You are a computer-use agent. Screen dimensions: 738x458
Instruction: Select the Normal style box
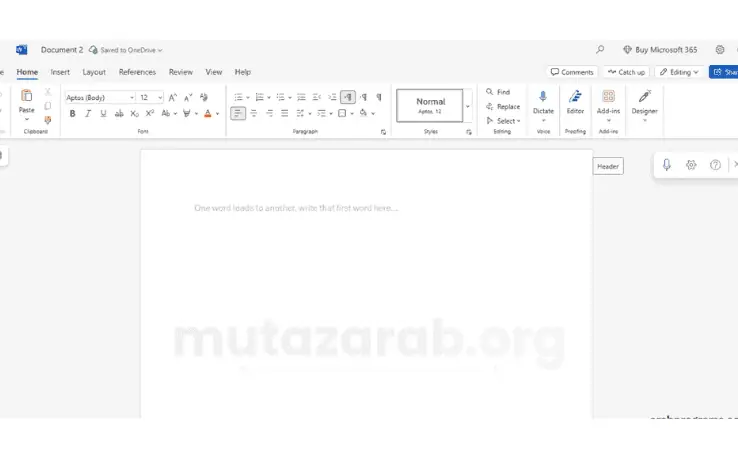click(430, 106)
